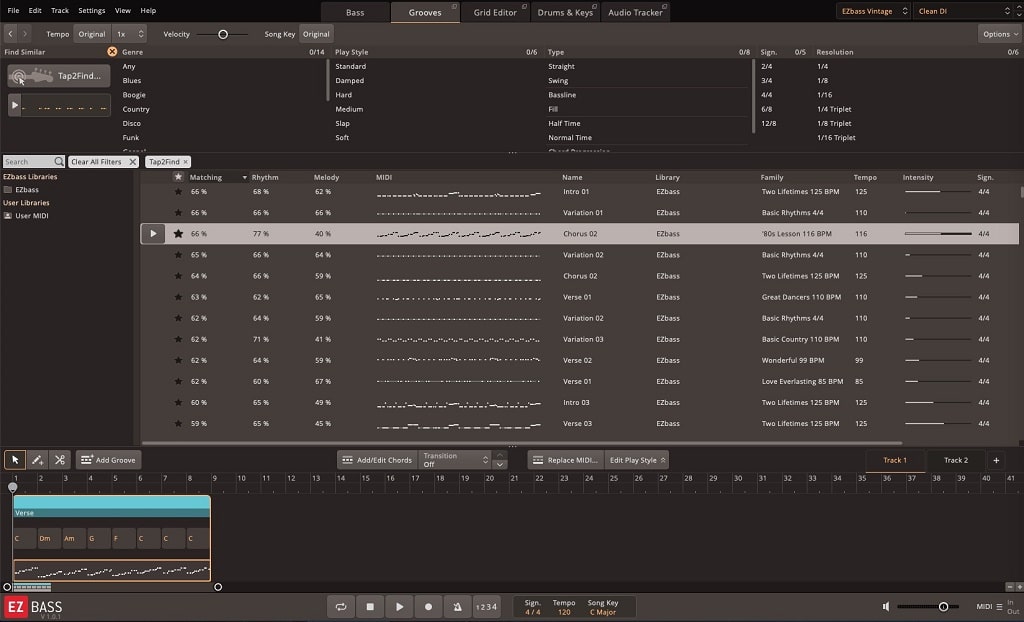Open Add/Edit Chords
Image resolution: width=1024 pixels, height=622 pixels.
click(x=377, y=460)
